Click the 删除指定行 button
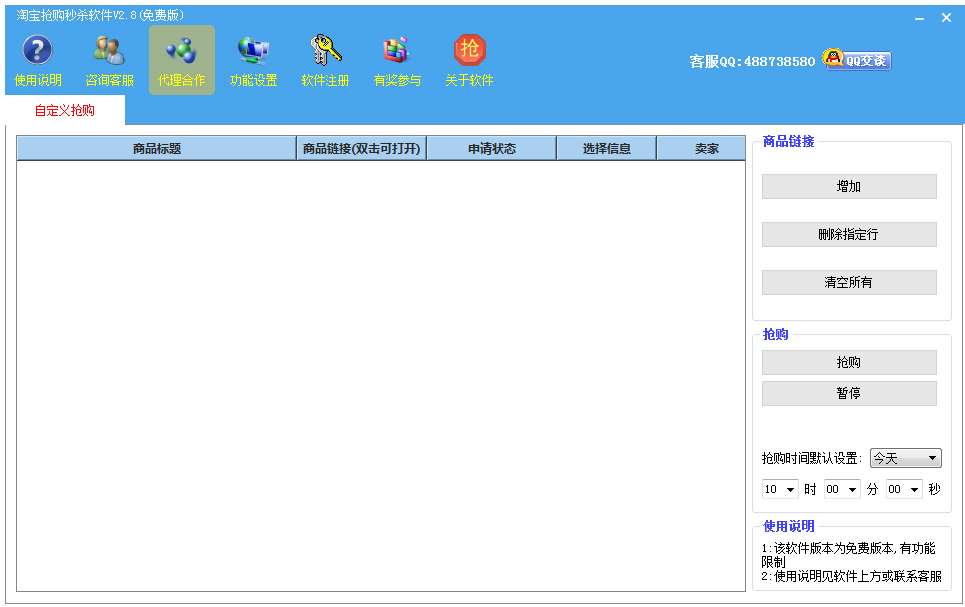The image size is (965, 607). pos(848,234)
